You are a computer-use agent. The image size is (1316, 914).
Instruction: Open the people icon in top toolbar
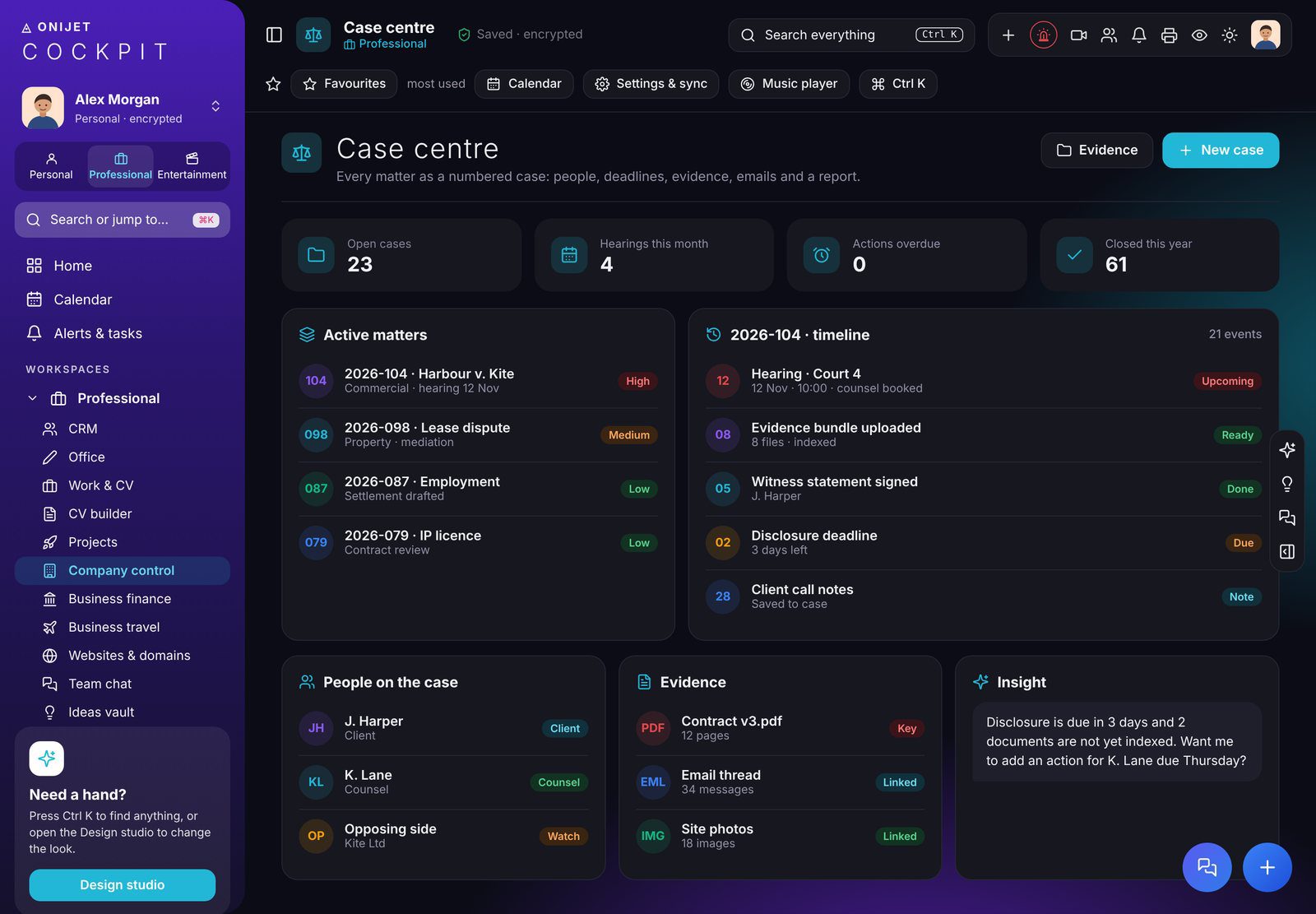point(1109,35)
